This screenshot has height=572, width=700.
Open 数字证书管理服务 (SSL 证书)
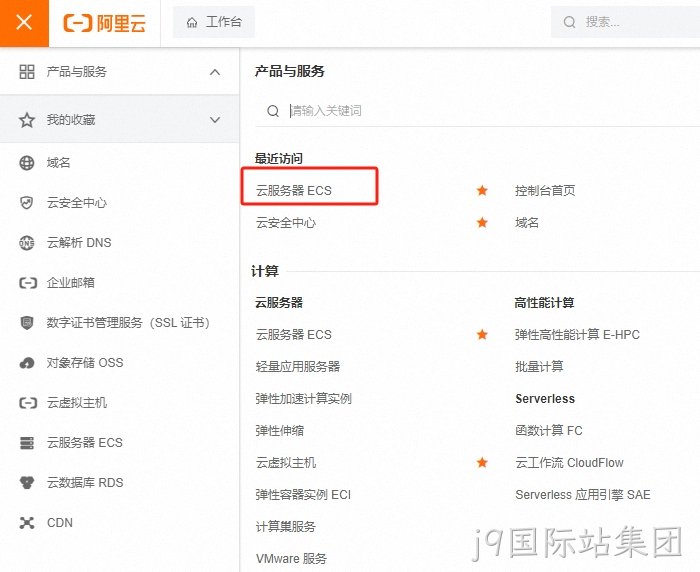pos(128,322)
